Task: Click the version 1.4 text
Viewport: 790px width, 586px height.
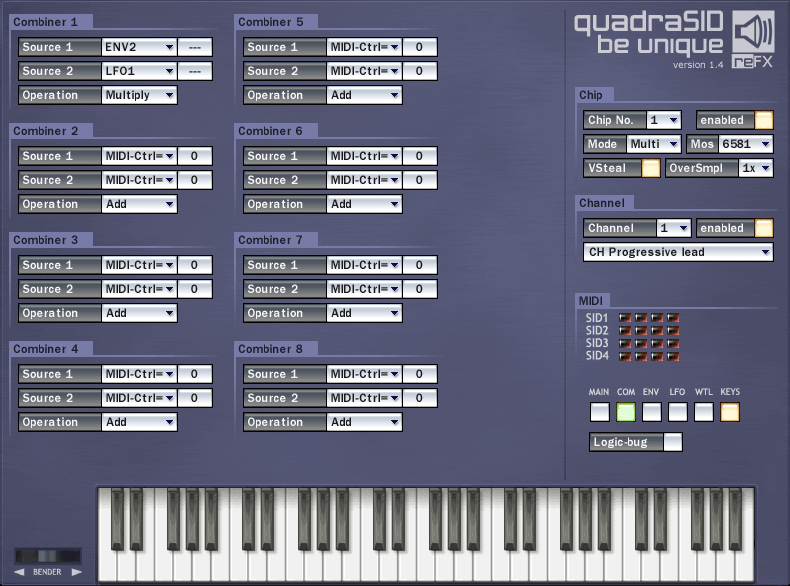Action: [x=698, y=64]
